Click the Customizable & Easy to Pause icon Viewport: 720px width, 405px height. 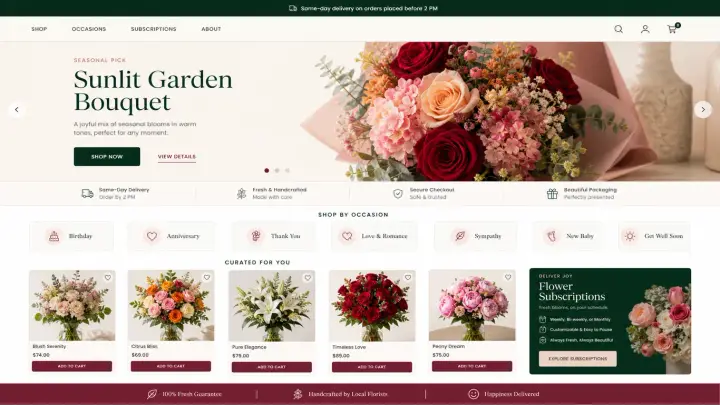point(542,330)
